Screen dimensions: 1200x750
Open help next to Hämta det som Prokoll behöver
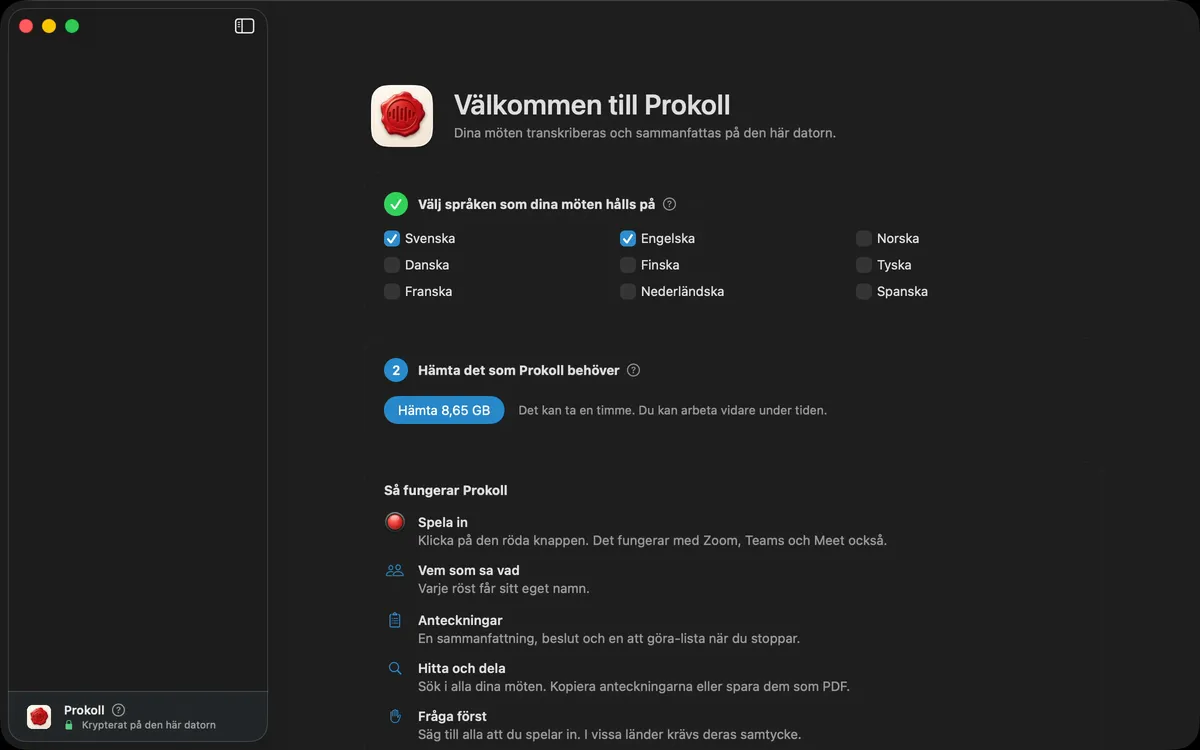(634, 370)
